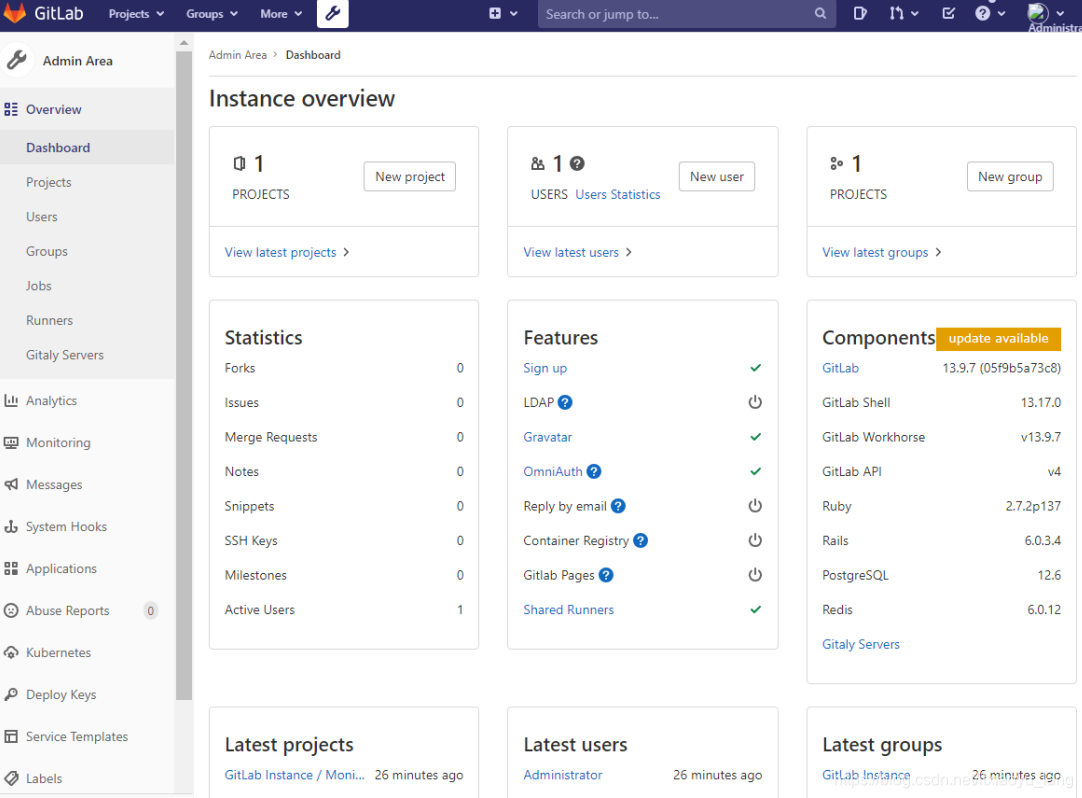The image size is (1082, 798).
Task: Click the New project button
Action: point(410,177)
